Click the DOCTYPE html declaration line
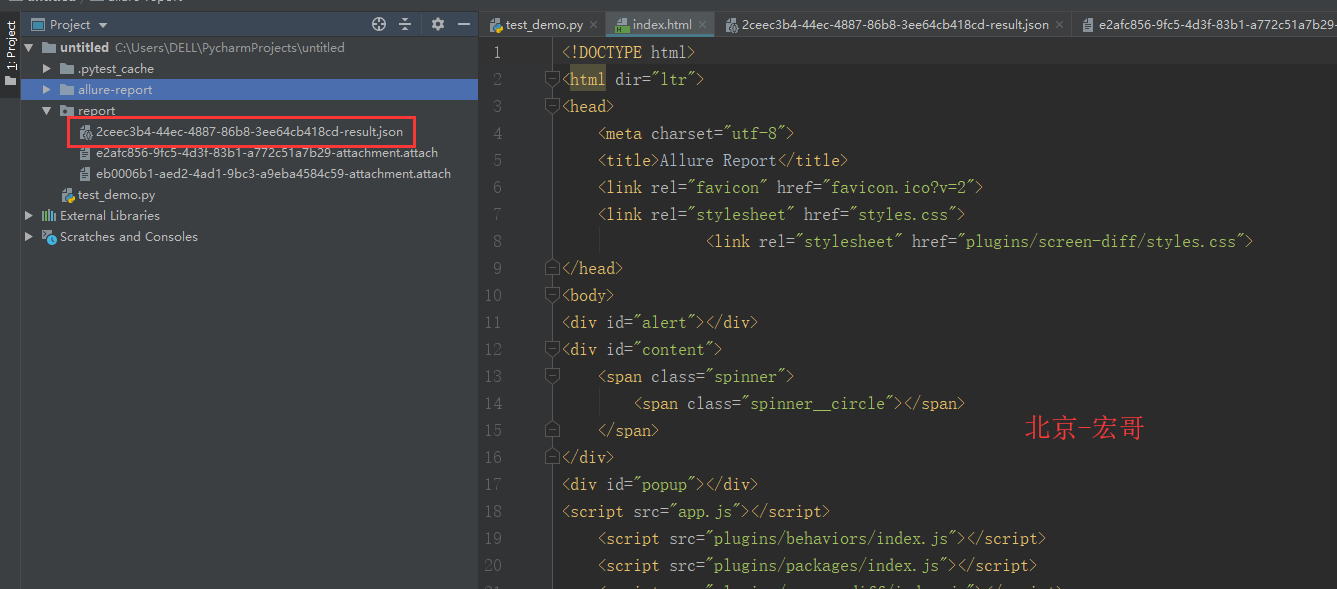Image resolution: width=1337 pixels, height=589 pixels. tap(628, 52)
